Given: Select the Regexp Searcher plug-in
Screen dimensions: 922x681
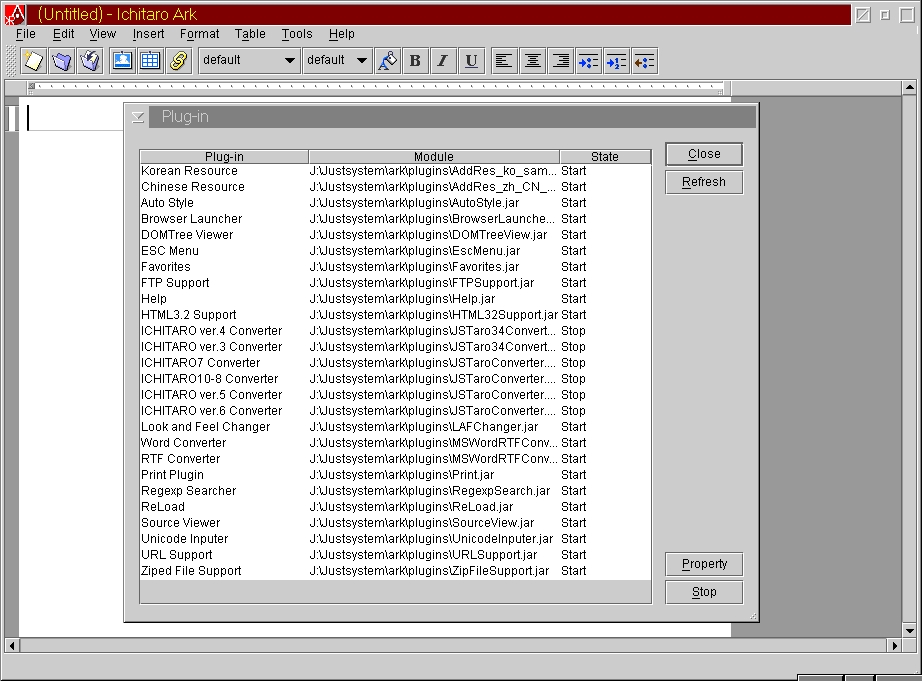Looking at the screenshot, I should coord(395,491).
